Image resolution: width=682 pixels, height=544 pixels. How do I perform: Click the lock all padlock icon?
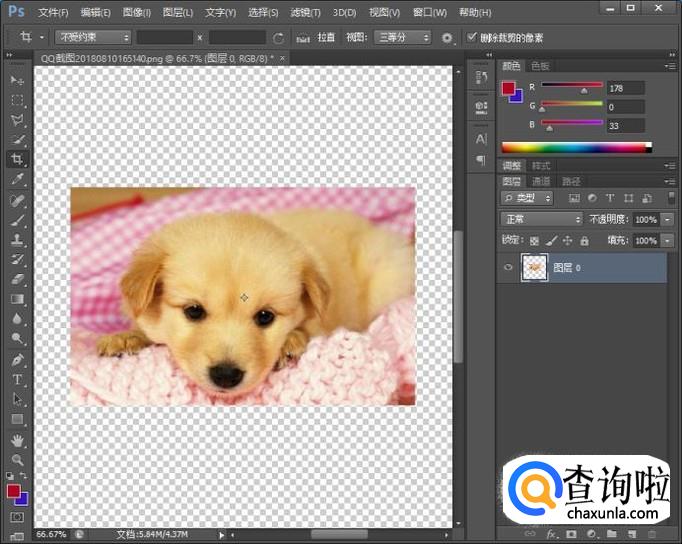pyautogui.click(x=586, y=241)
